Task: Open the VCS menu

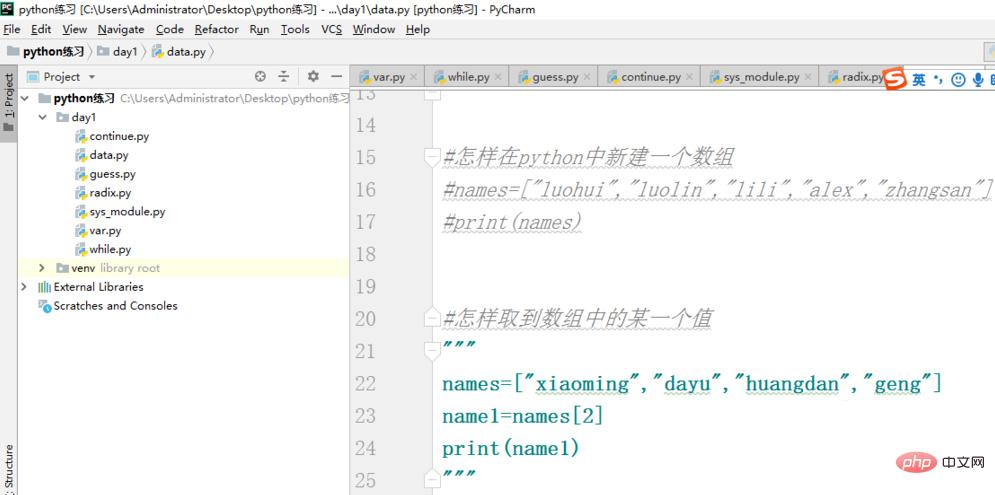Action: point(331,29)
